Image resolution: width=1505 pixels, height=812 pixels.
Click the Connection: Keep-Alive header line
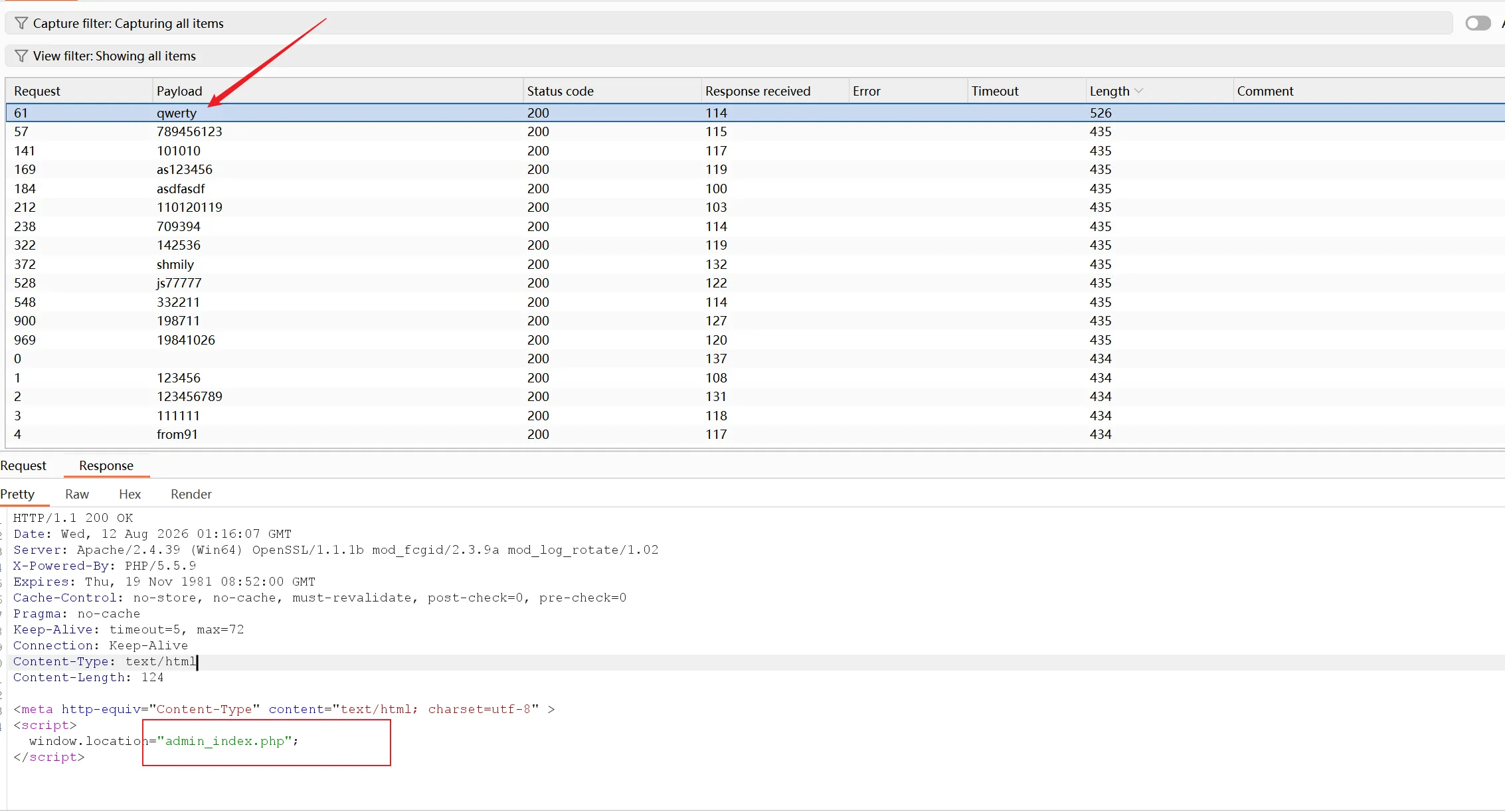(101, 645)
